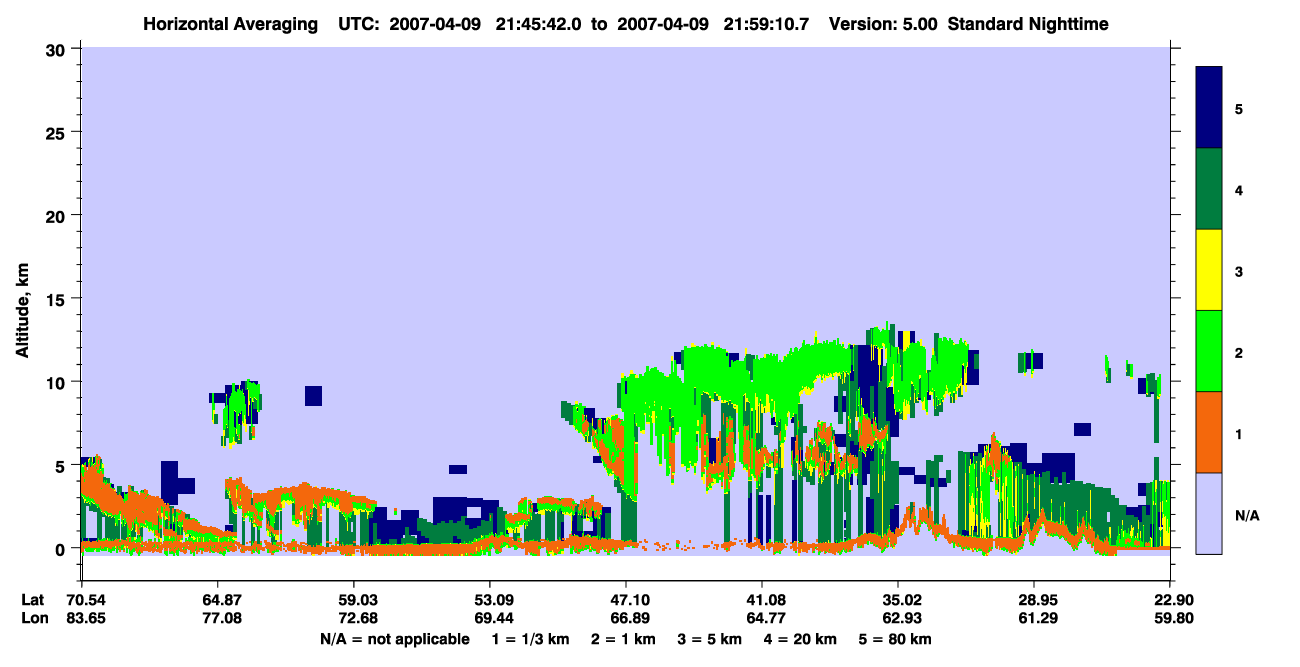Click the colorbar label 4

[x=1238, y=189]
